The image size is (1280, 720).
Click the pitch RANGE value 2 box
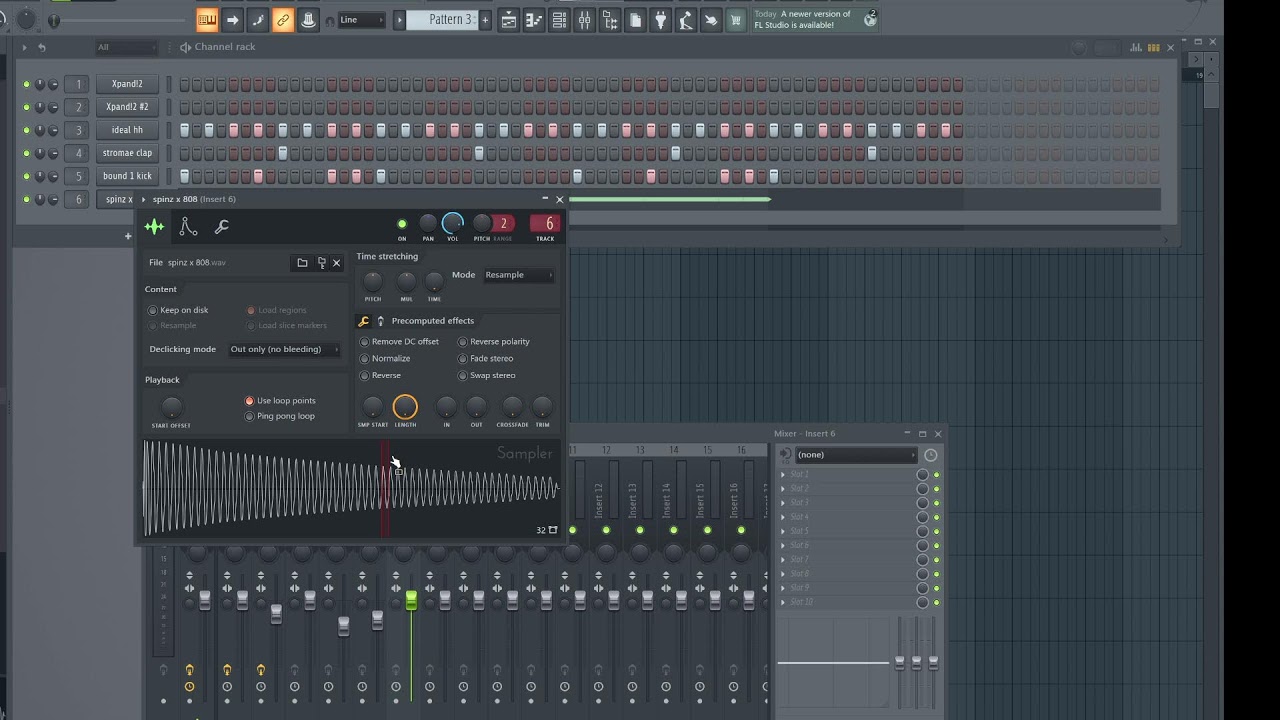tap(503, 224)
